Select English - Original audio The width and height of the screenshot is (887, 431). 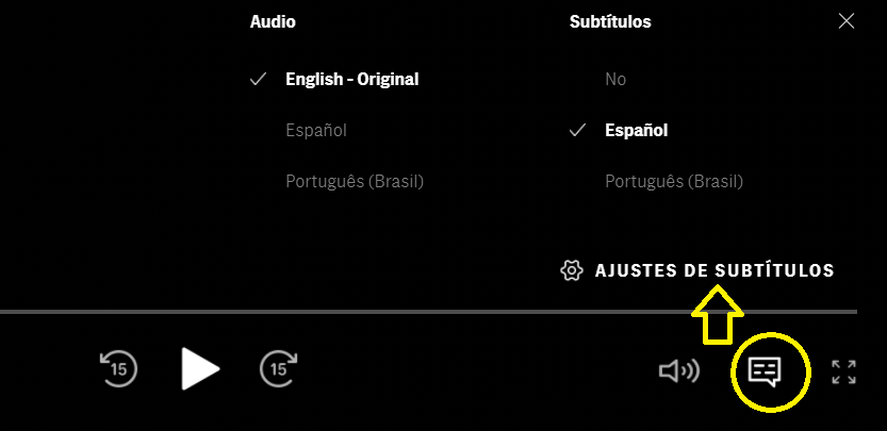click(x=352, y=79)
